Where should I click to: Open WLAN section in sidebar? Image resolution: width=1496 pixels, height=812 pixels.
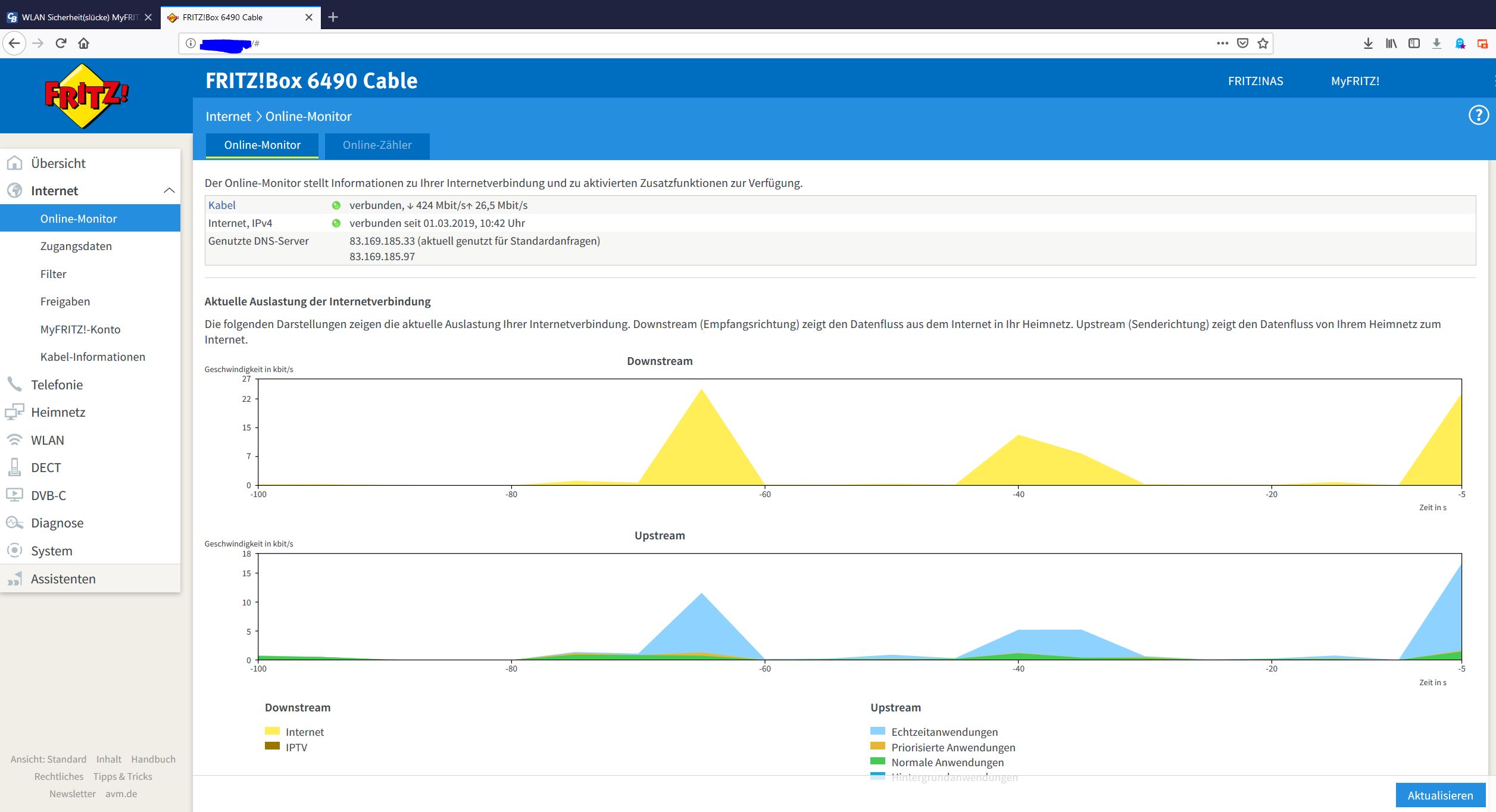click(47, 440)
